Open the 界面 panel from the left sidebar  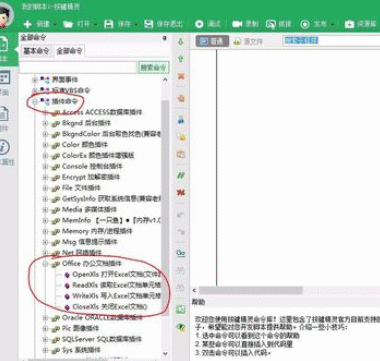pyautogui.click(x=5, y=83)
